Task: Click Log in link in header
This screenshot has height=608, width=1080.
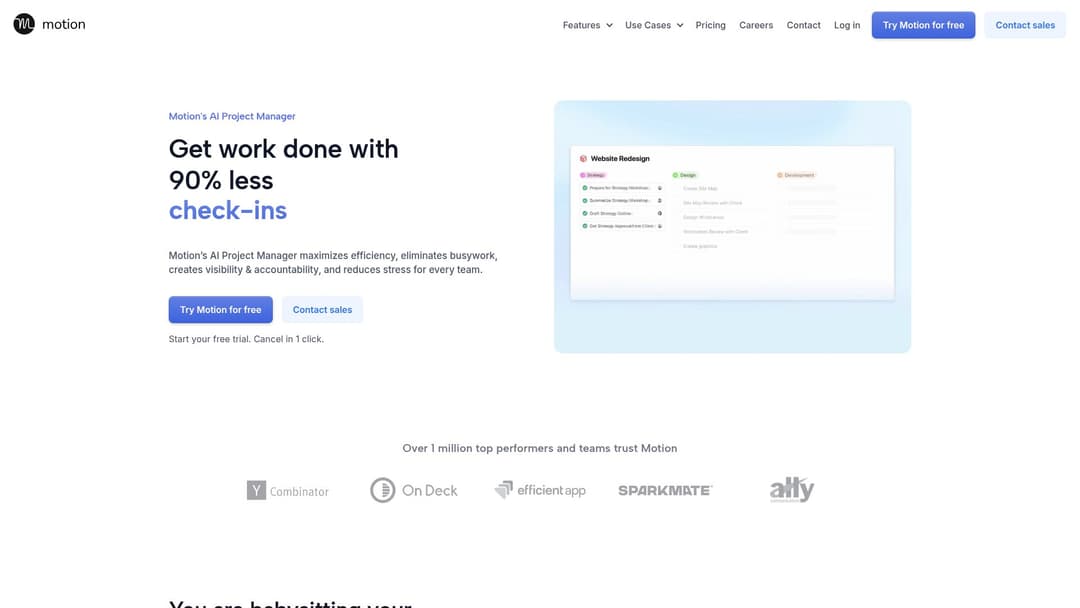Action: pyautogui.click(x=847, y=25)
